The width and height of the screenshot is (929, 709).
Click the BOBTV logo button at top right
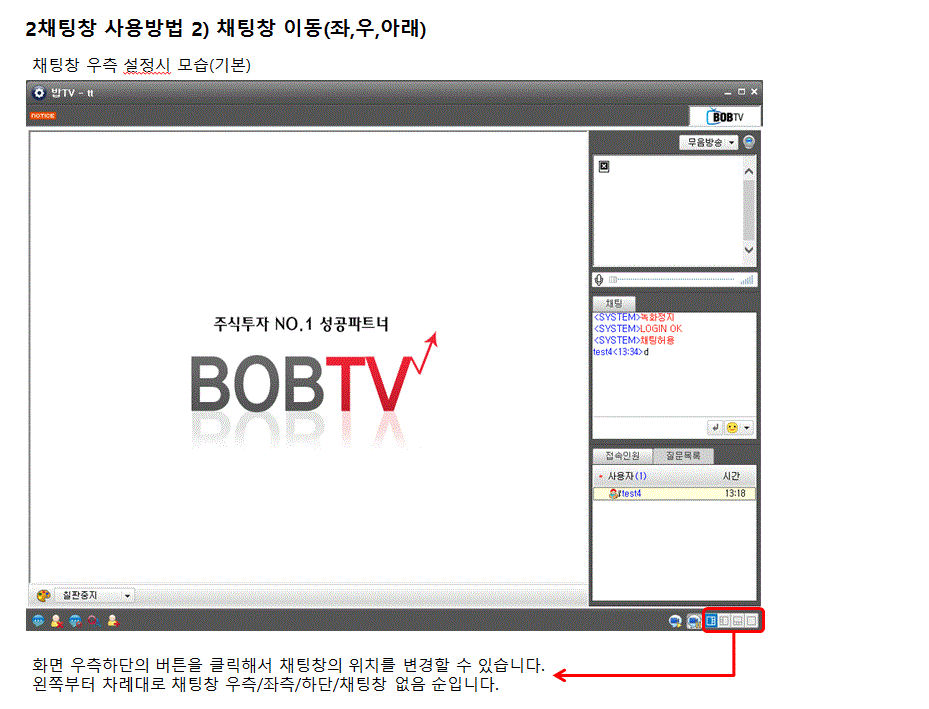725,116
